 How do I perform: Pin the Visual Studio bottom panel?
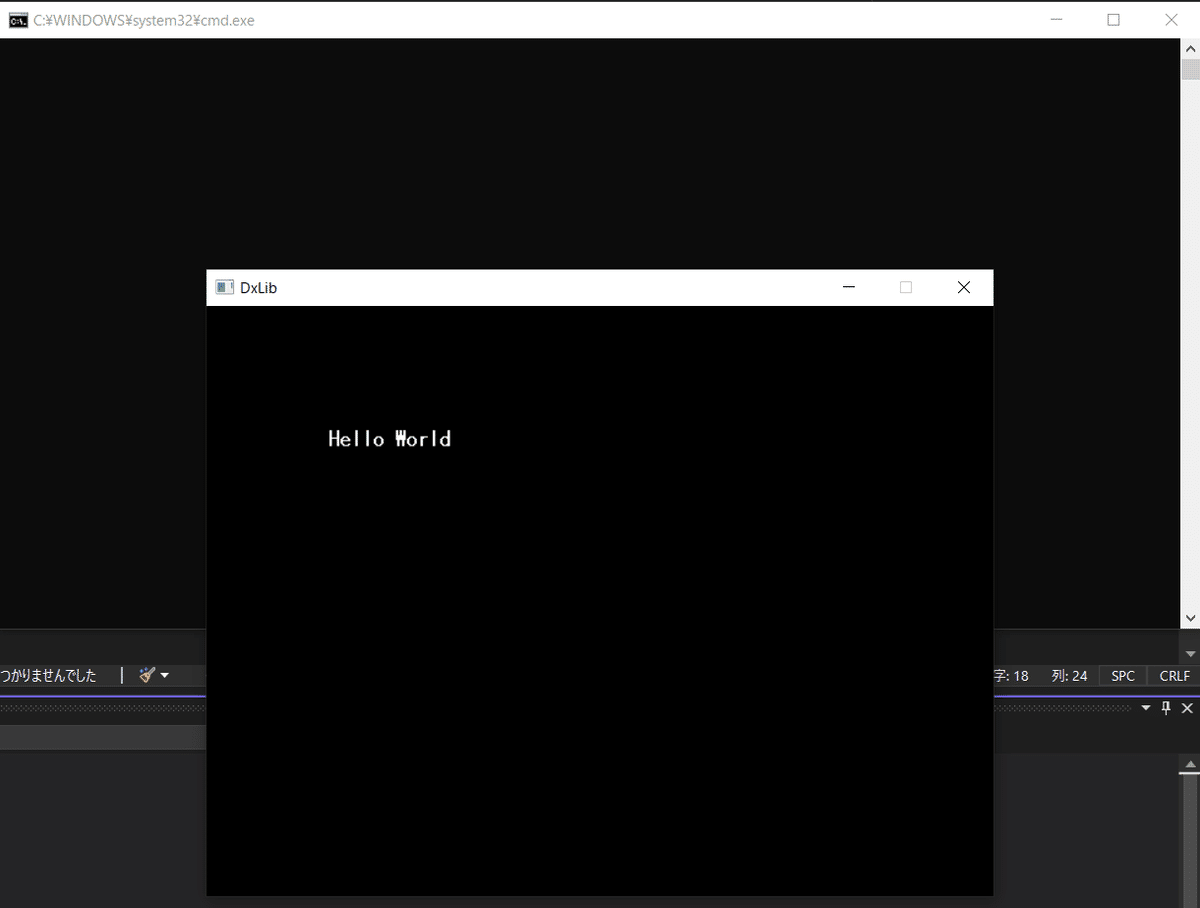click(1166, 708)
